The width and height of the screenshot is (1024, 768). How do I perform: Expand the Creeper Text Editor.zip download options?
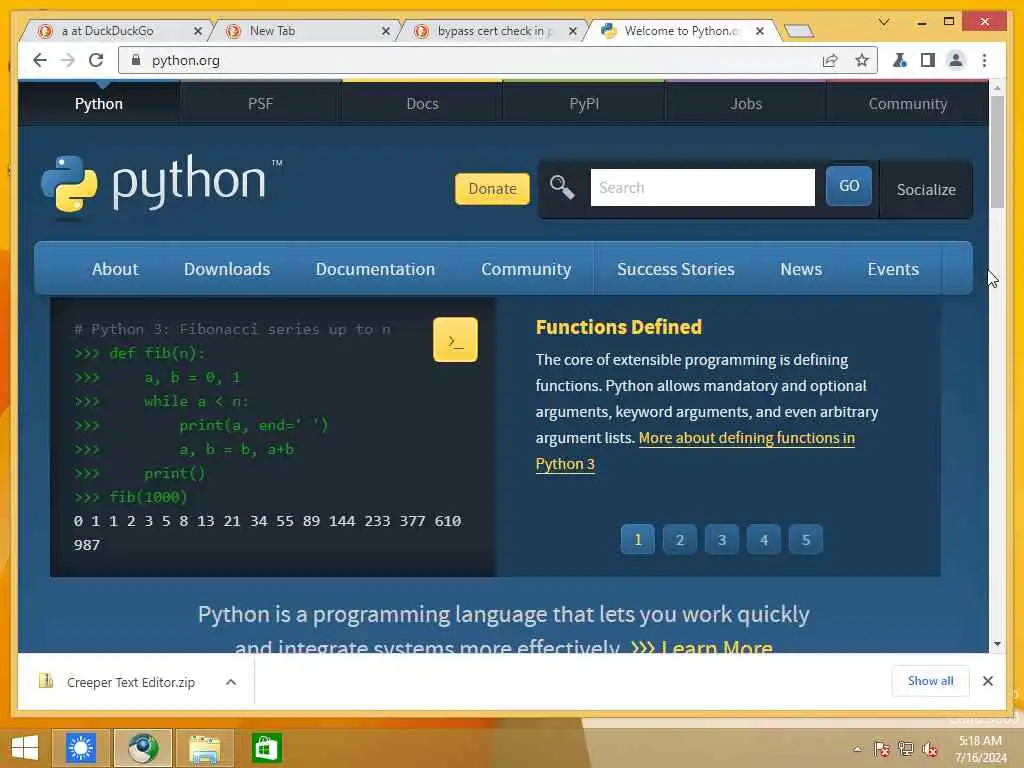(231, 682)
